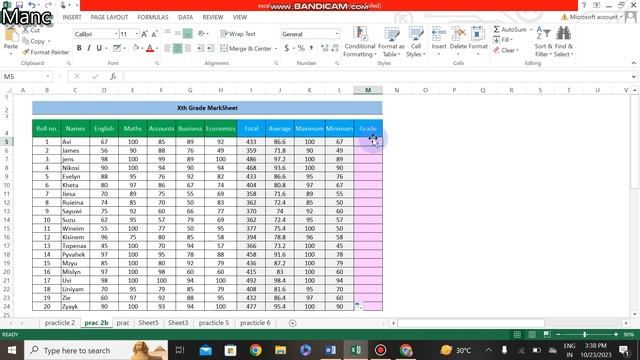This screenshot has height=360, width=640.
Task: Open the General number format dropdown
Action: click(x=337, y=34)
